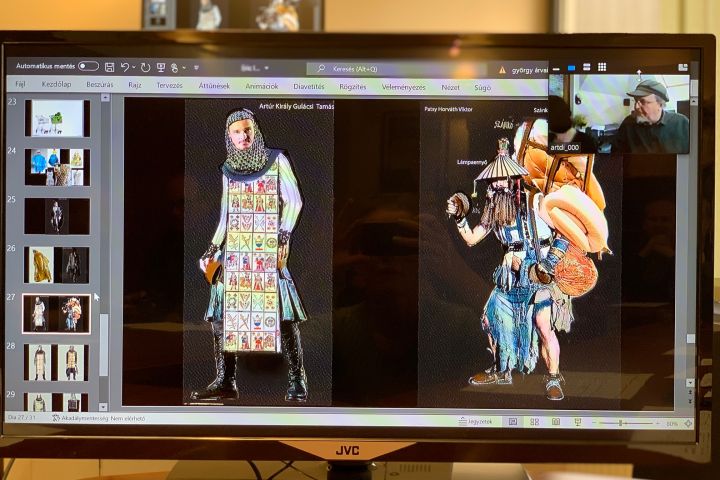Start presentation from beginning icon in quick access toolbar

[161, 68]
